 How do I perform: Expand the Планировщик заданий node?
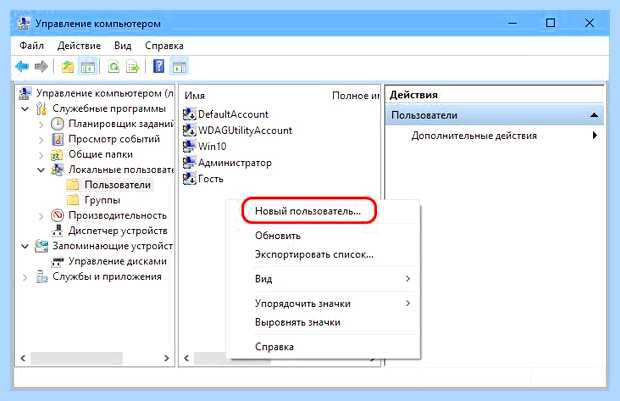tap(41, 124)
